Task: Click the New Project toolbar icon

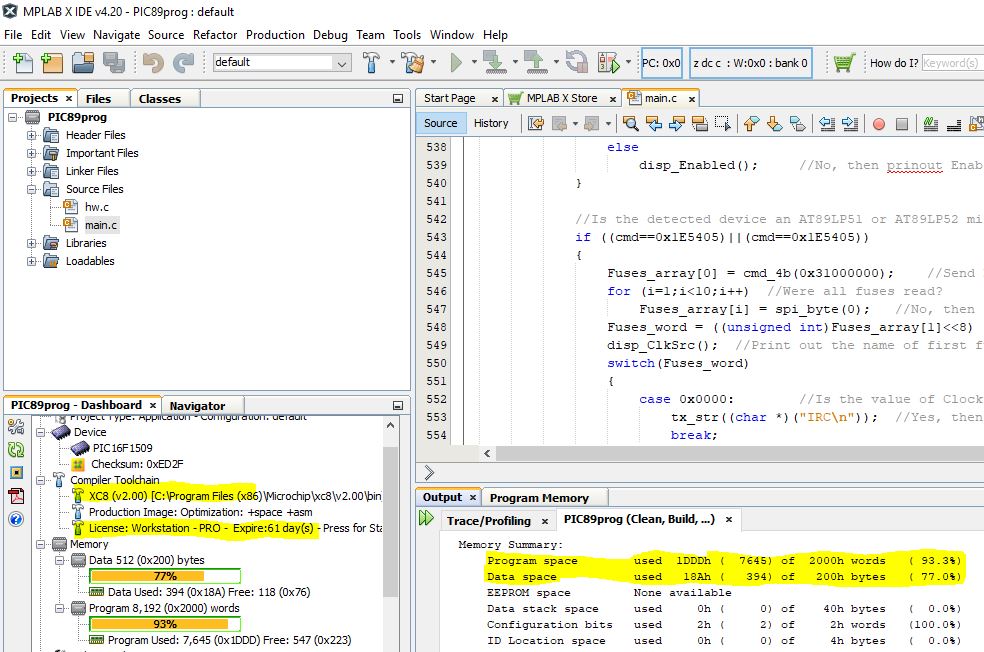Action: point(52,63)
